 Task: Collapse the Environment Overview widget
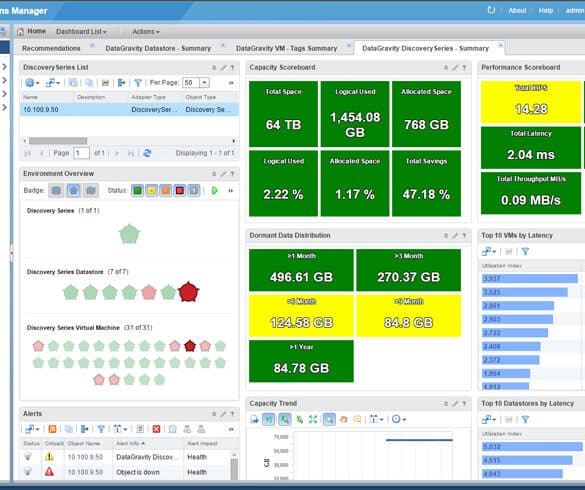coord(214,174)
